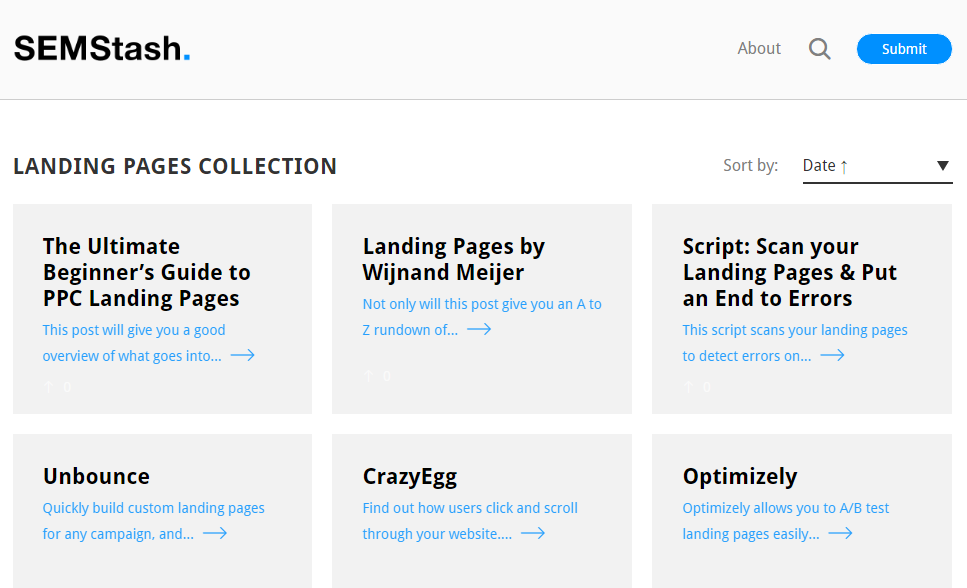Click the Submit button

tap(904, 49)
